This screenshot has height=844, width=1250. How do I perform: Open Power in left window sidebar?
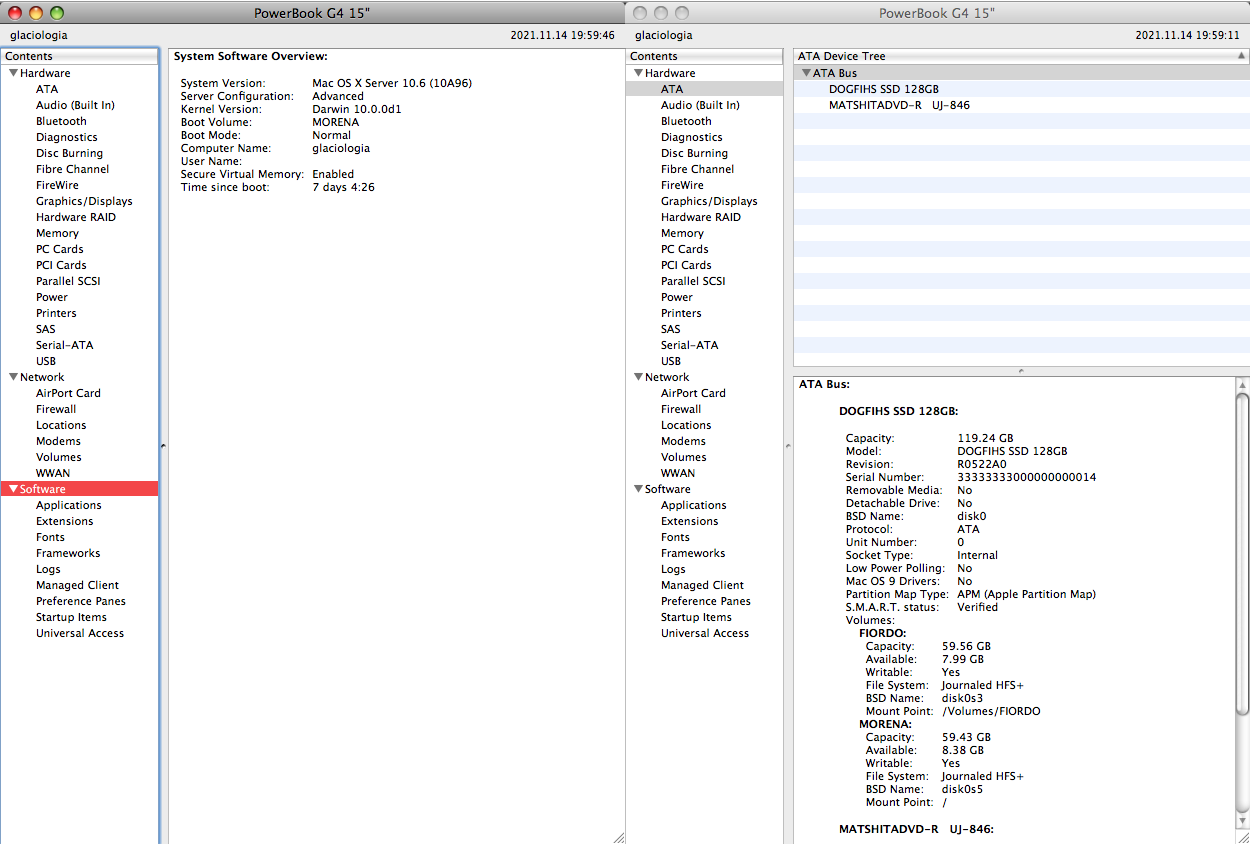point(52,297)
